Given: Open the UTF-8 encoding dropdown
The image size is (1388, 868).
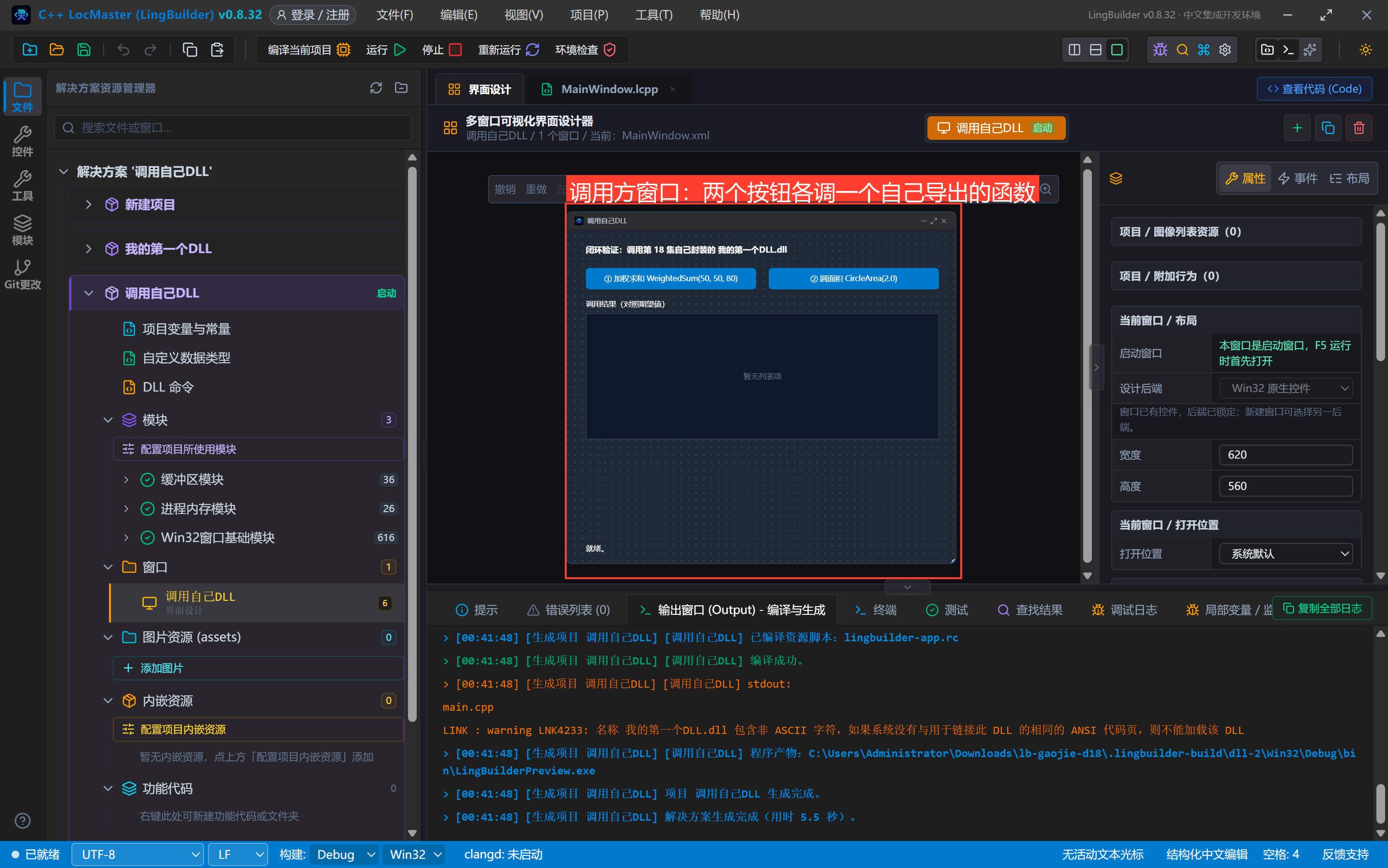Looking at the screenshot, I should pyautogui.click(x=137, y=854).
